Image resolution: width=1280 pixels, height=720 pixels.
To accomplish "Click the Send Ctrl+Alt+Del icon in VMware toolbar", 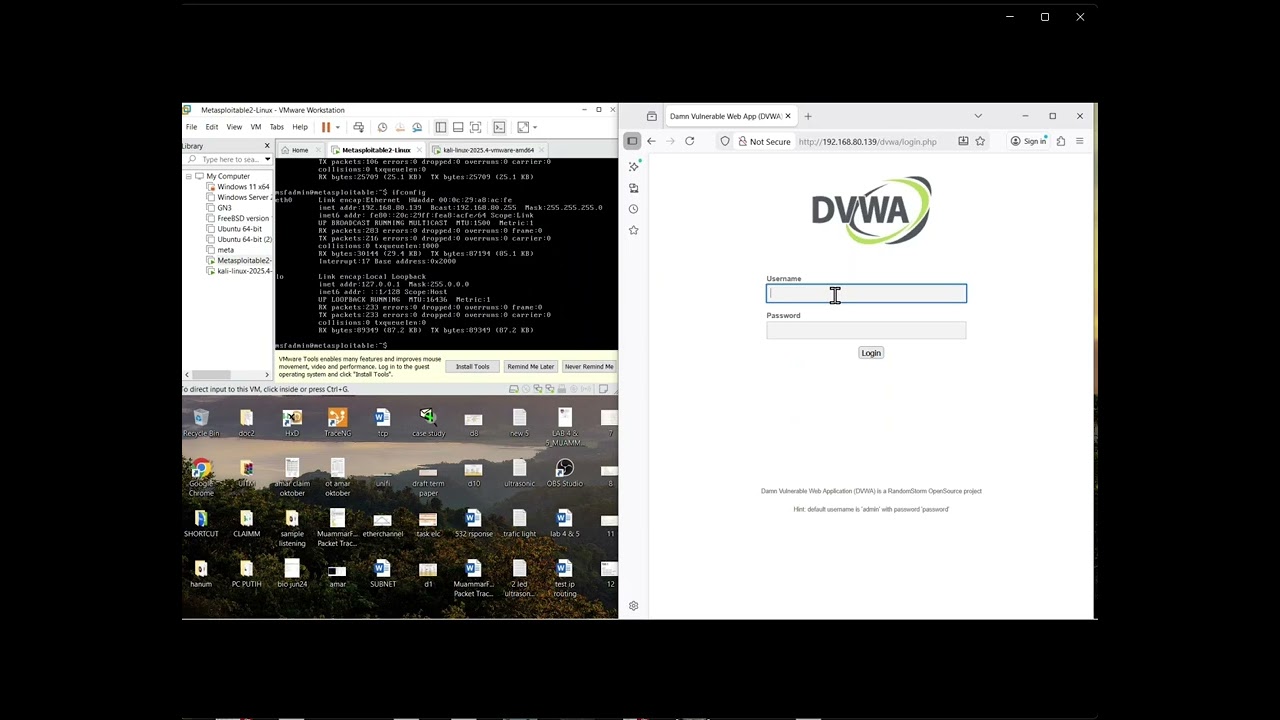I will click(x=358, y=127).
